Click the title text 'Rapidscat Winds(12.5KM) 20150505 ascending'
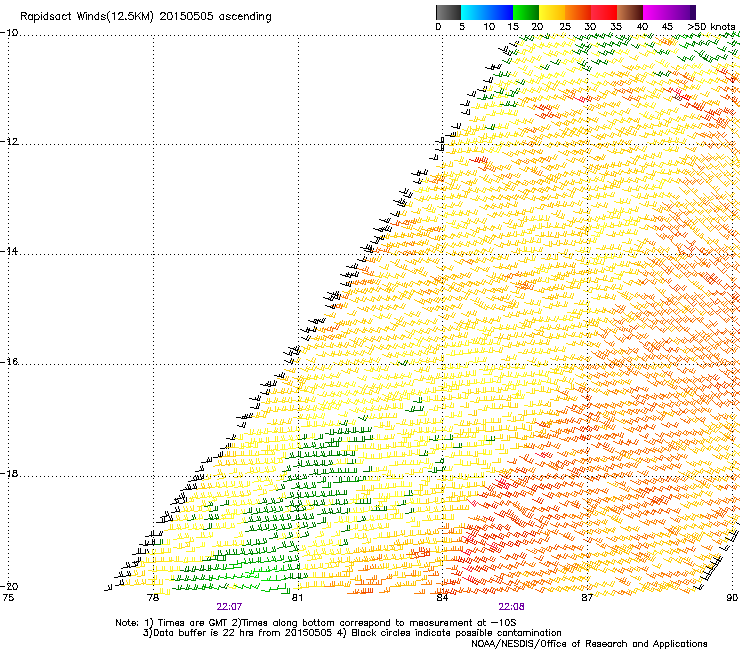The width and height of the screenshot is (740, 650). tap(146, 17)
